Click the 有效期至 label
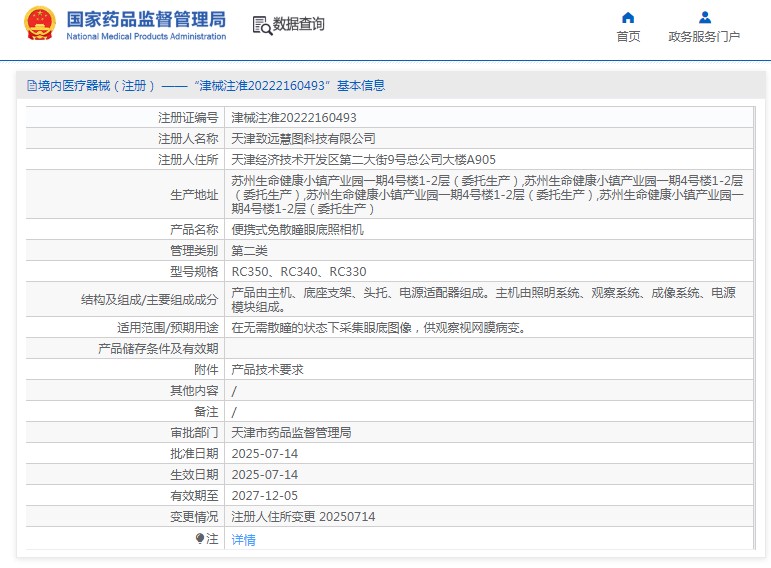Screen dimensions: 771x568 [x=194, y=496]
